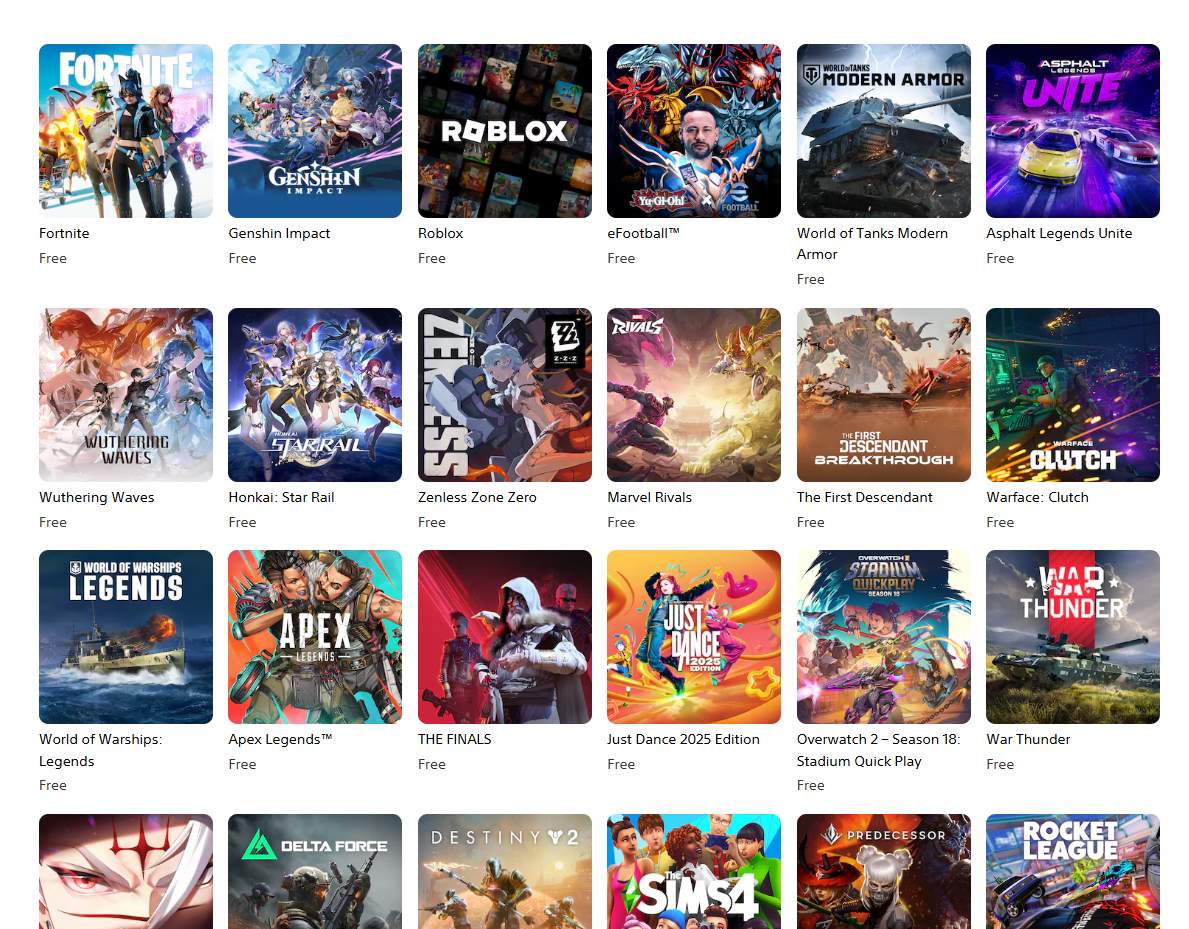Open the red-eyed anime character cover
This screenshot has height=929, width=1189.
(126, 871)
